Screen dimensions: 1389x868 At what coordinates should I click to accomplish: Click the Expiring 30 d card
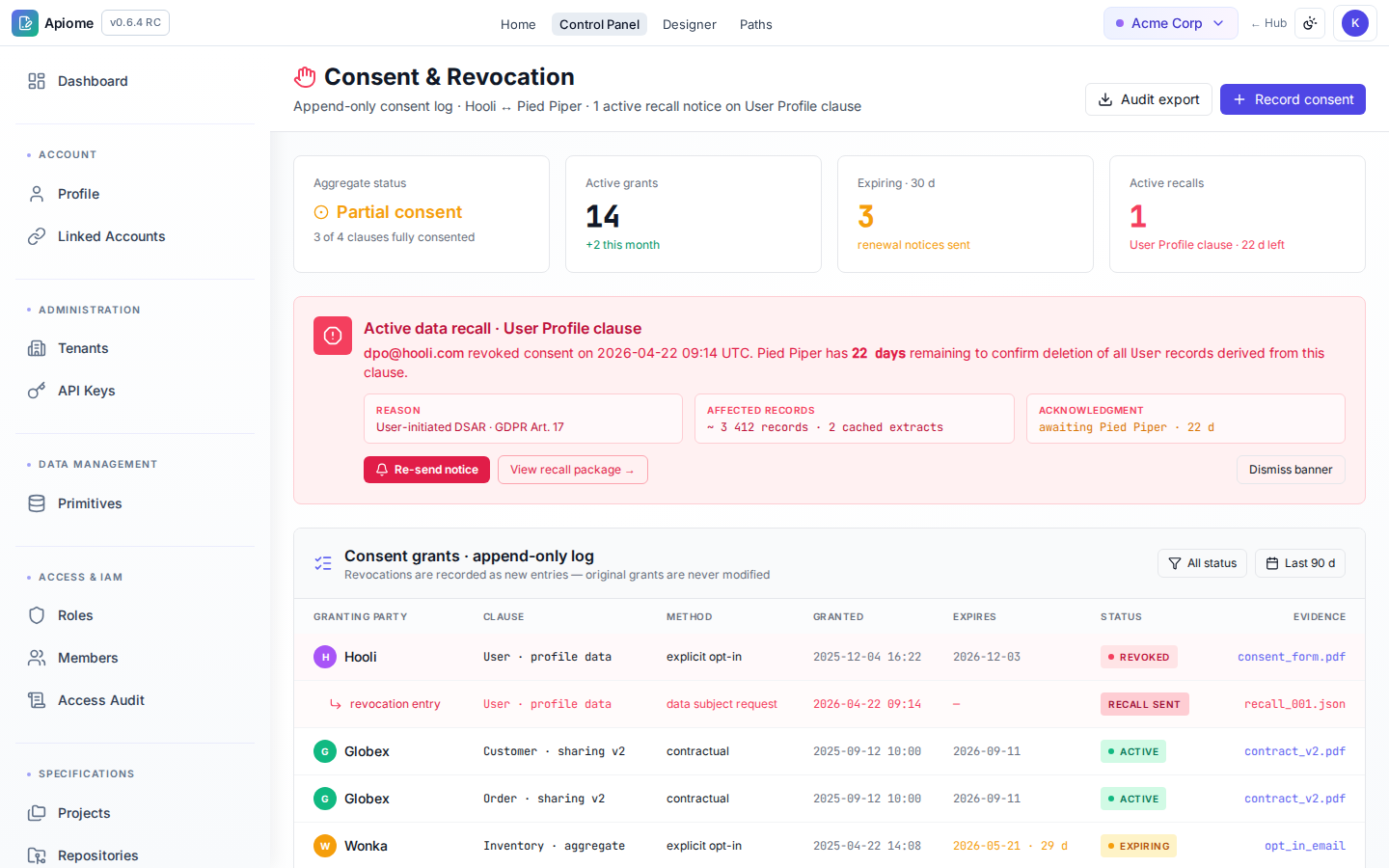(x=966, y=214)
